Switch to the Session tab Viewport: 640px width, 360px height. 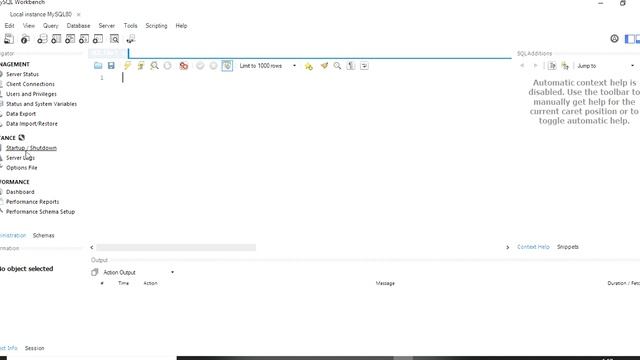(34, 348)
